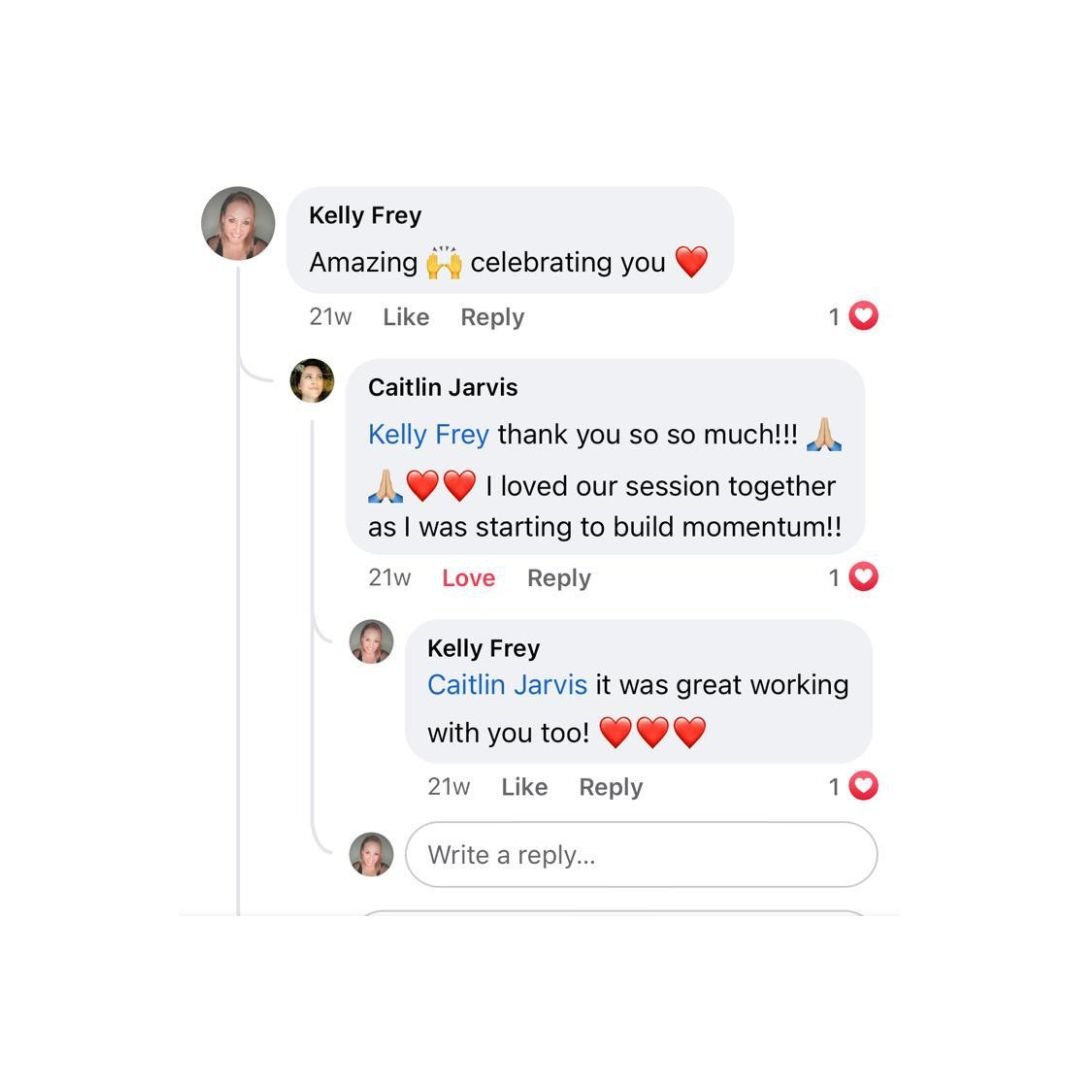
Task: Click the avatar beside the reply box
Action: tap(371, 854)
